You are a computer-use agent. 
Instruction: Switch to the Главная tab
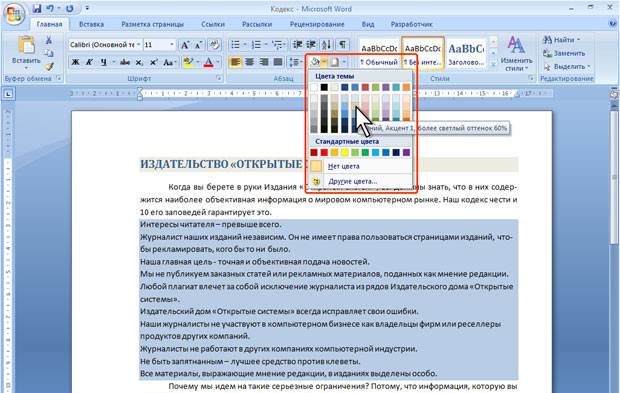pyautogui.click(x=49, y=24)
